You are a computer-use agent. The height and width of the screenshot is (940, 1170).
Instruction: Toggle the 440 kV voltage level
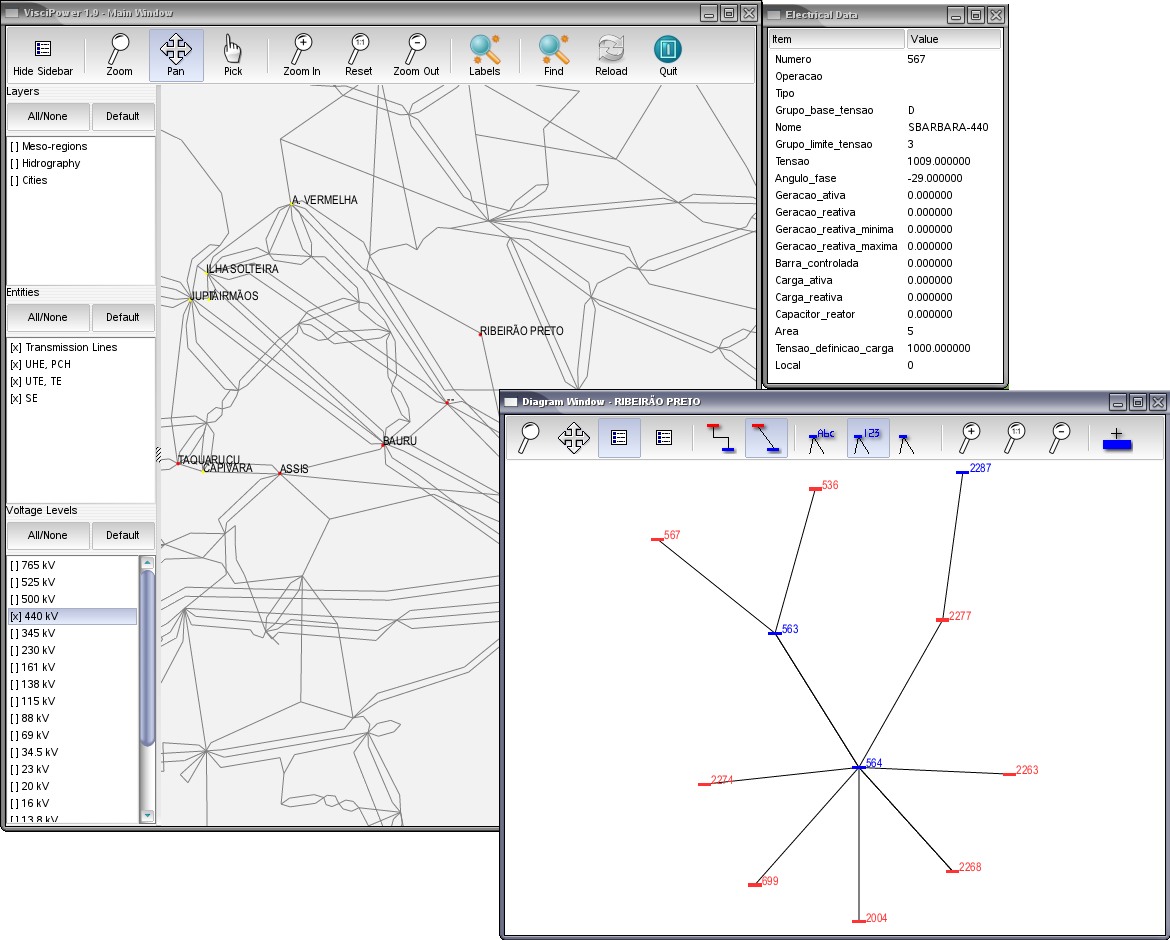[72, 616]
